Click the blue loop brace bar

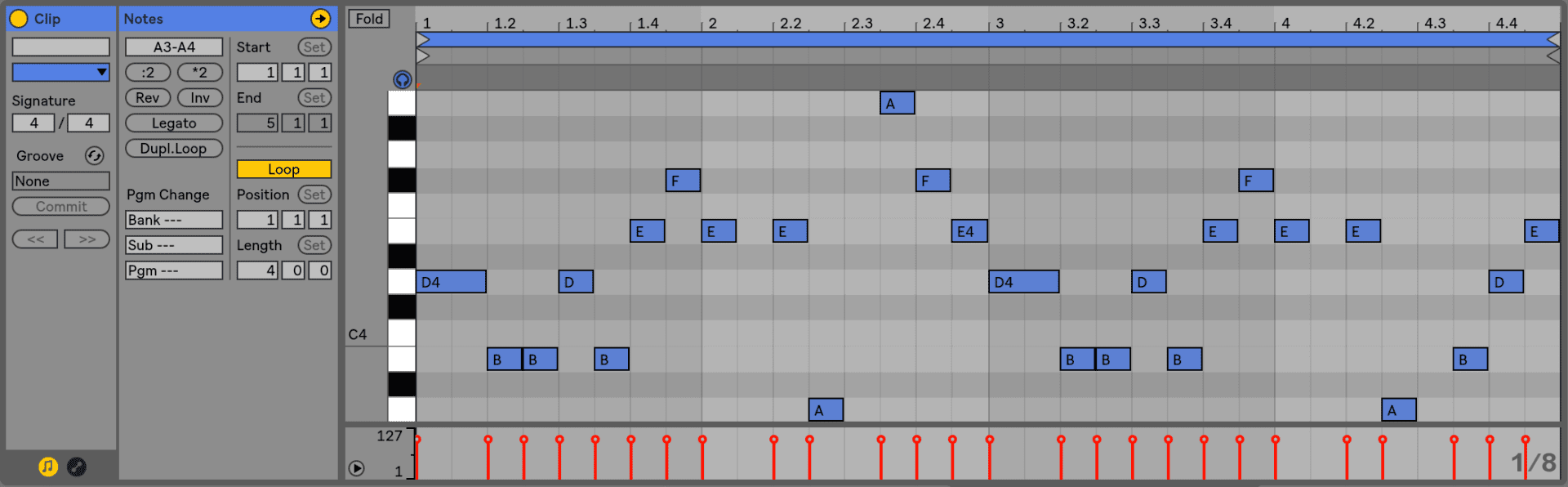(x=988, y=39)
